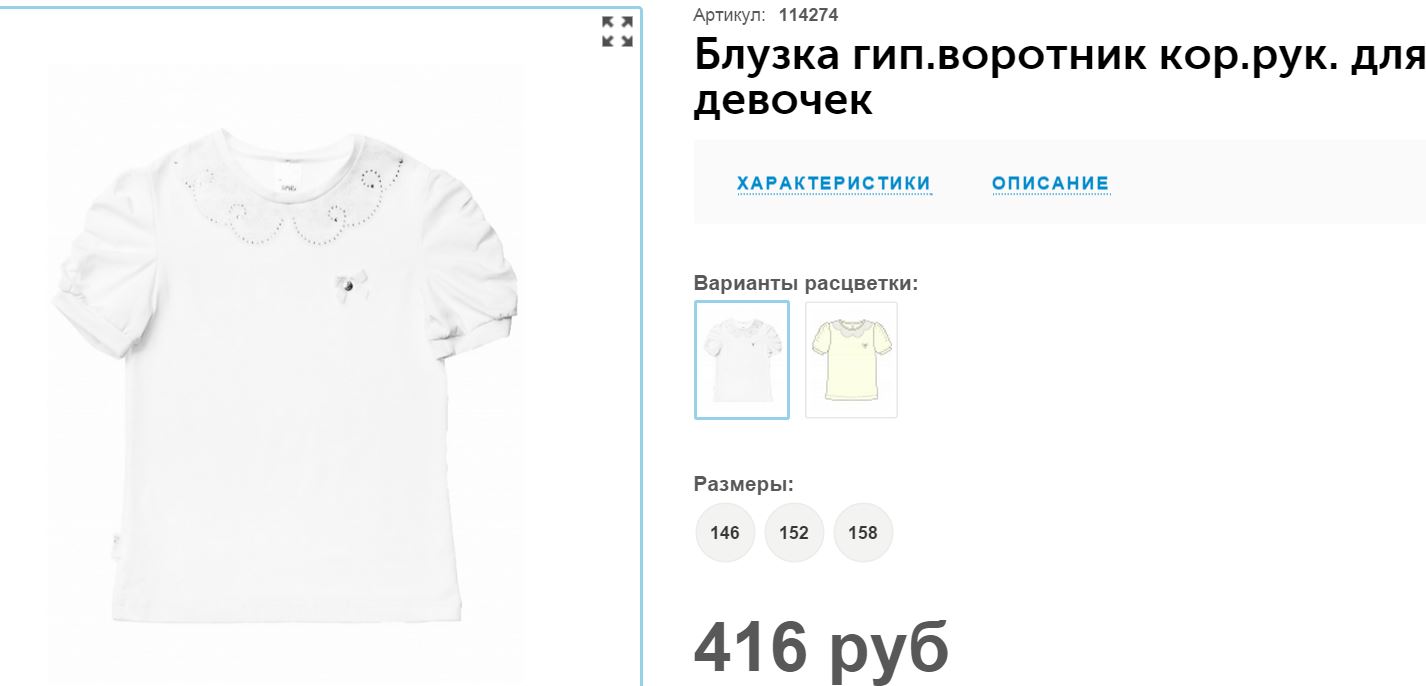Screen dimensions: 1426x686
Task: Click the 416 руб price
Action: (821, 646)
